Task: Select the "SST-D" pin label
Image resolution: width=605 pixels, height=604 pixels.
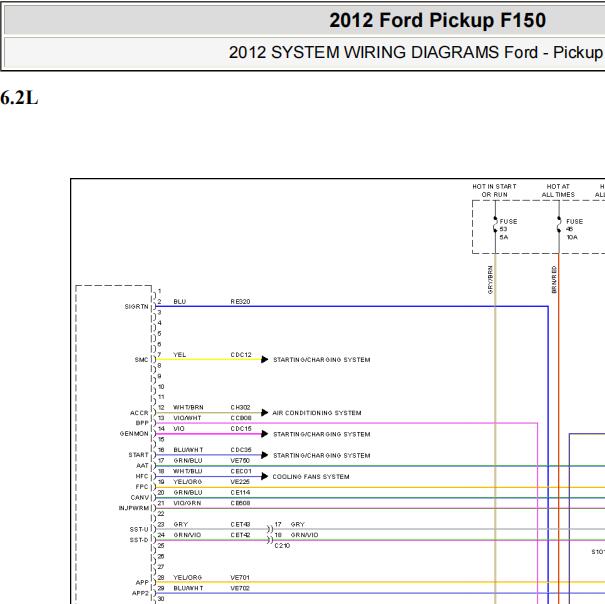Action: click(x=139, y=540)
